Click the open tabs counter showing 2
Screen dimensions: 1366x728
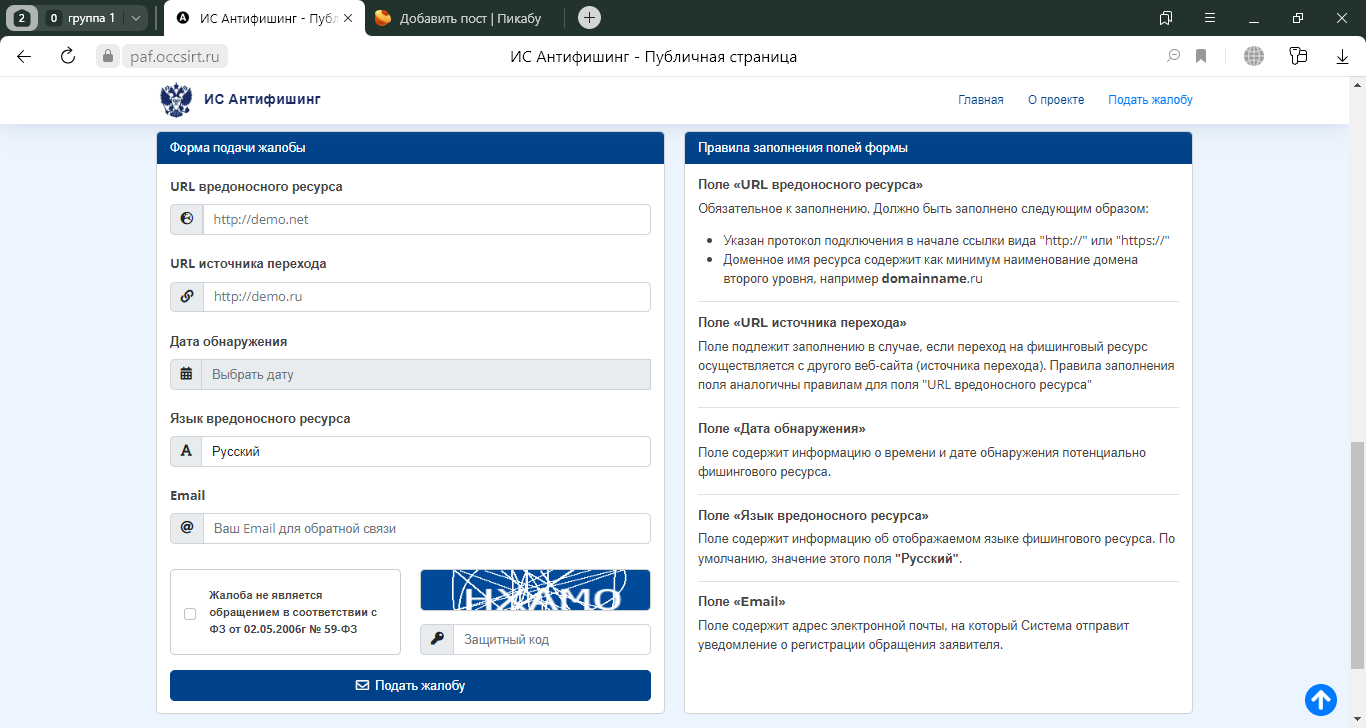(21, 18)
